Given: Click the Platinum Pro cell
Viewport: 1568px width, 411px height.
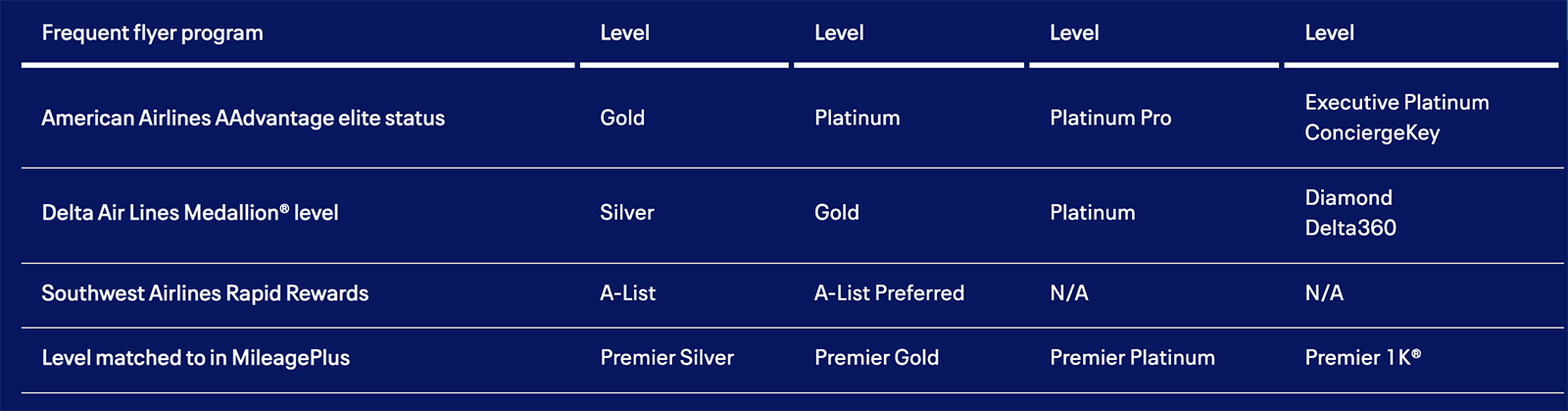Looking at the screenshot, I should [1110, 119].
